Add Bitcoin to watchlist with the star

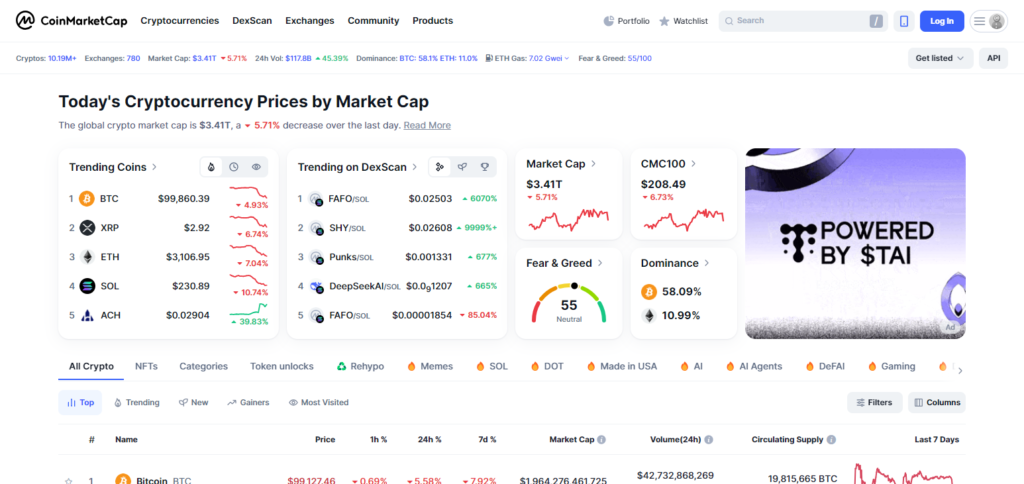tap(69, 481)
